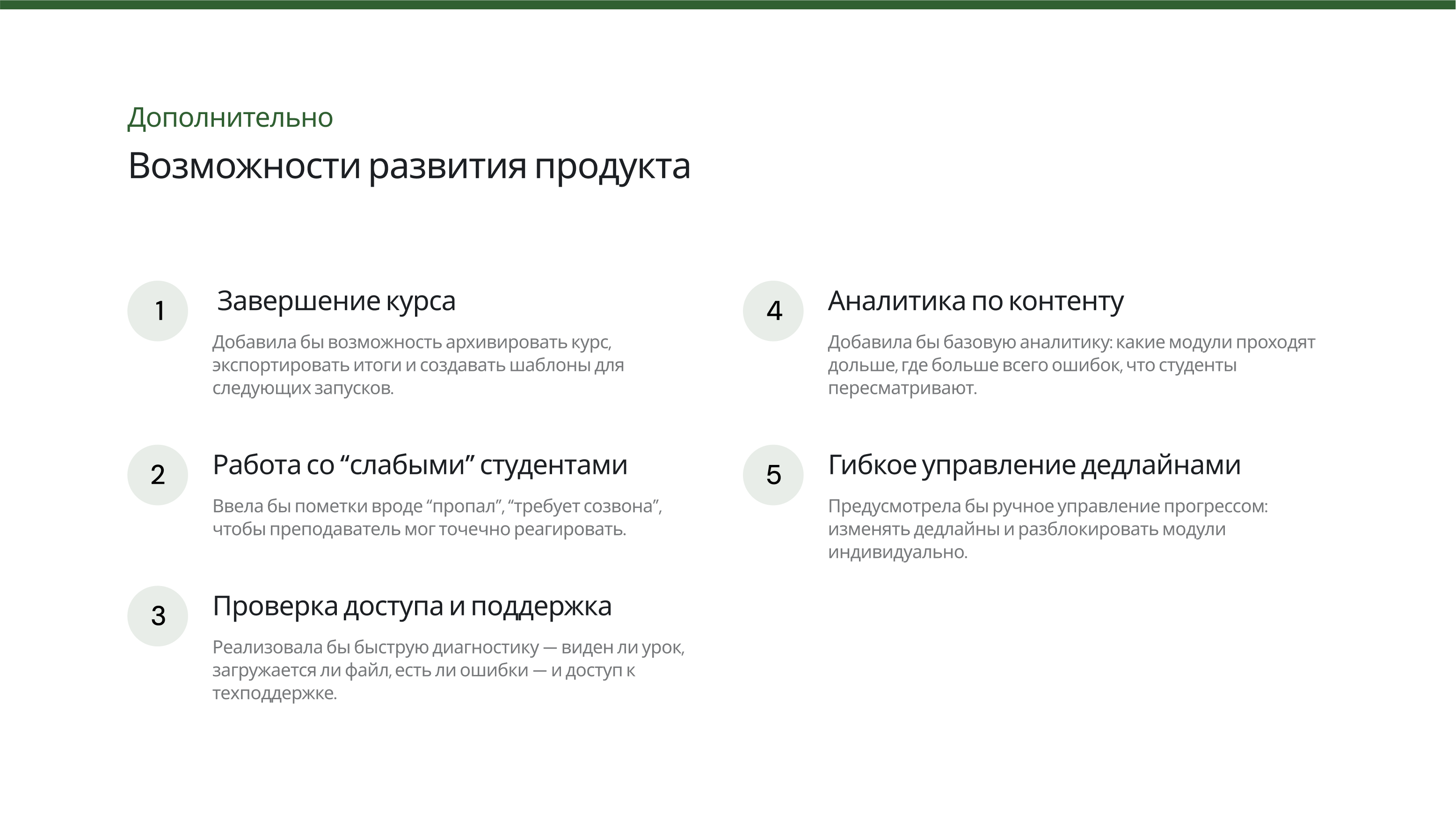
Task: Click the number 2 circle badge
Action: 157,475
